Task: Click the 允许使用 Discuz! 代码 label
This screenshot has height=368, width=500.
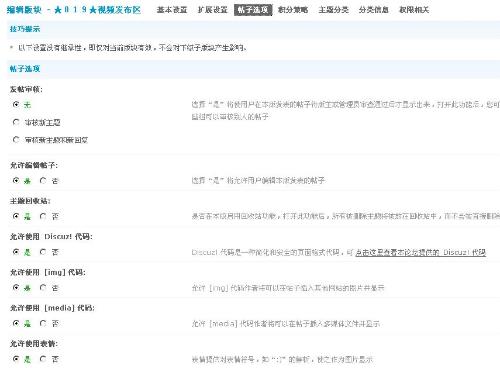Action: 51,237
